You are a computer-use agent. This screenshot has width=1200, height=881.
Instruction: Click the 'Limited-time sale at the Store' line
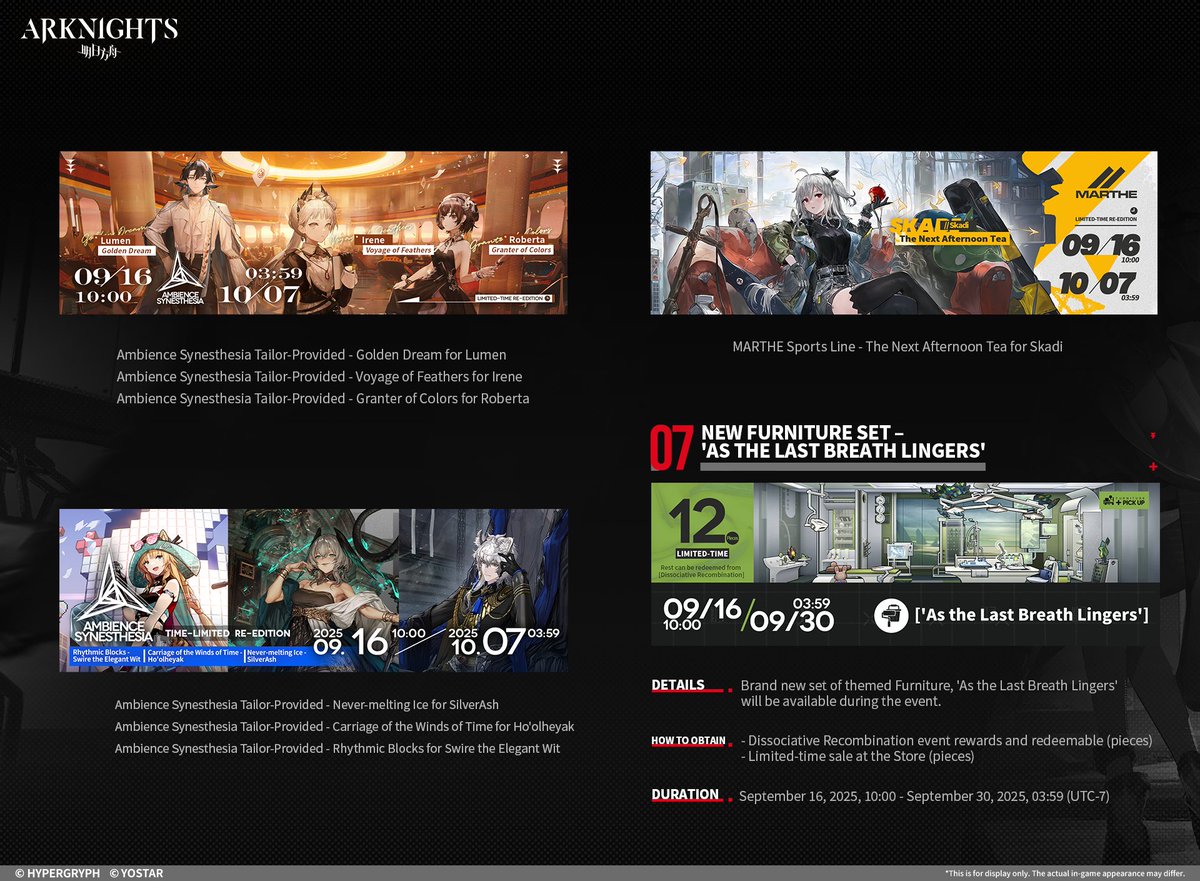coord(857,757)
